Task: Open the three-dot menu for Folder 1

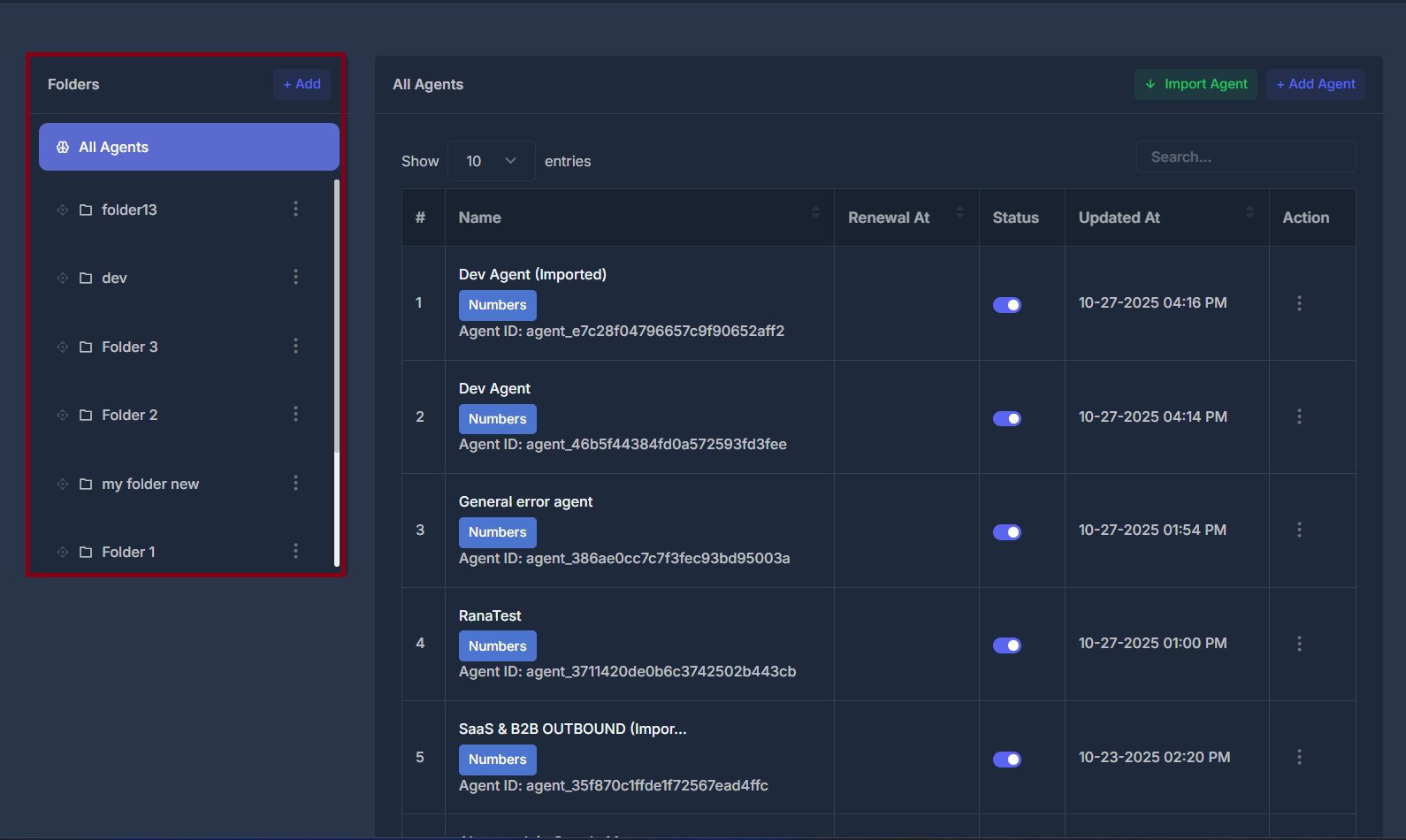Action: click(295, 551)
